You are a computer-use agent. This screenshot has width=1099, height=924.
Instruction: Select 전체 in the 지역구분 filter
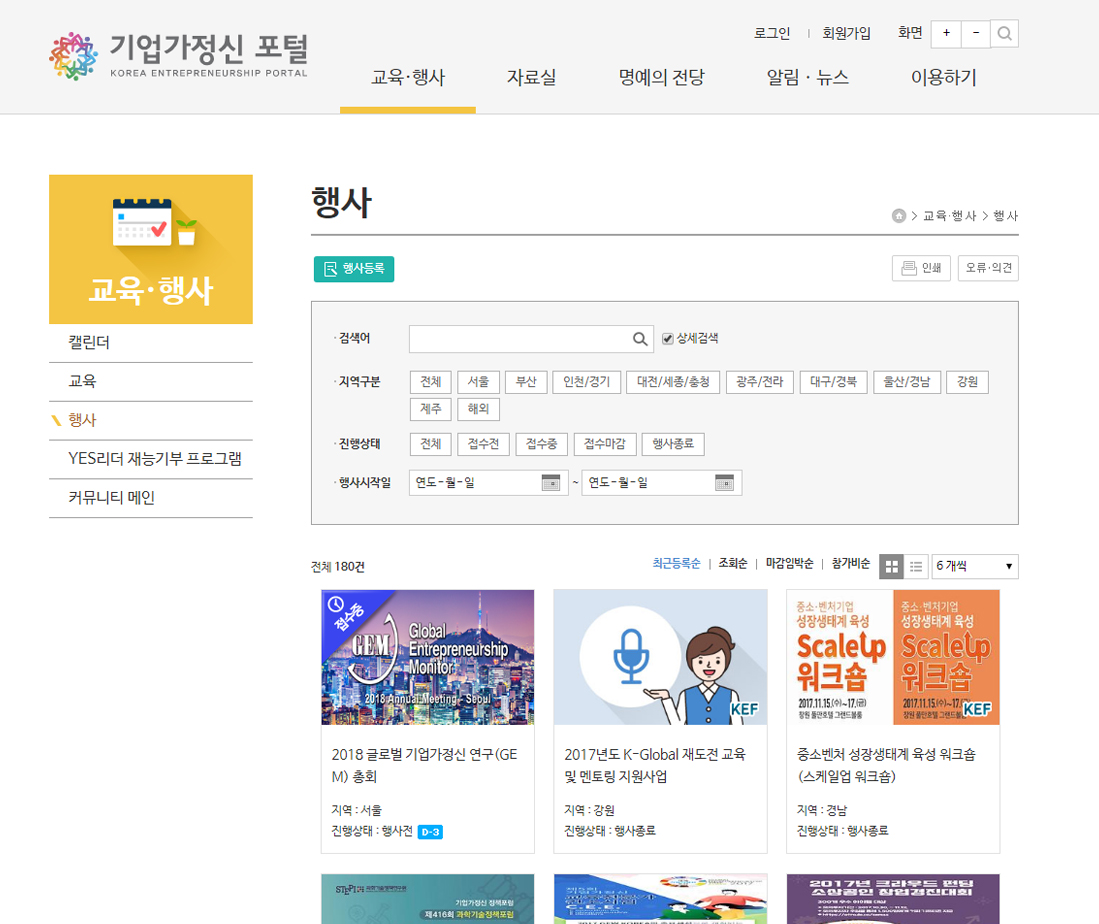coord(430,382)
